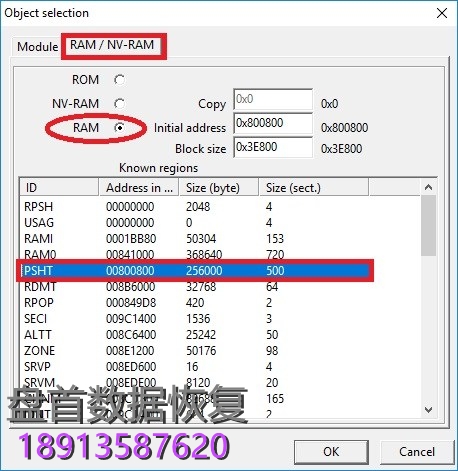The image size is (458, 471).
Task: Click address 008B6000 cell
Action: pos(130,287)
